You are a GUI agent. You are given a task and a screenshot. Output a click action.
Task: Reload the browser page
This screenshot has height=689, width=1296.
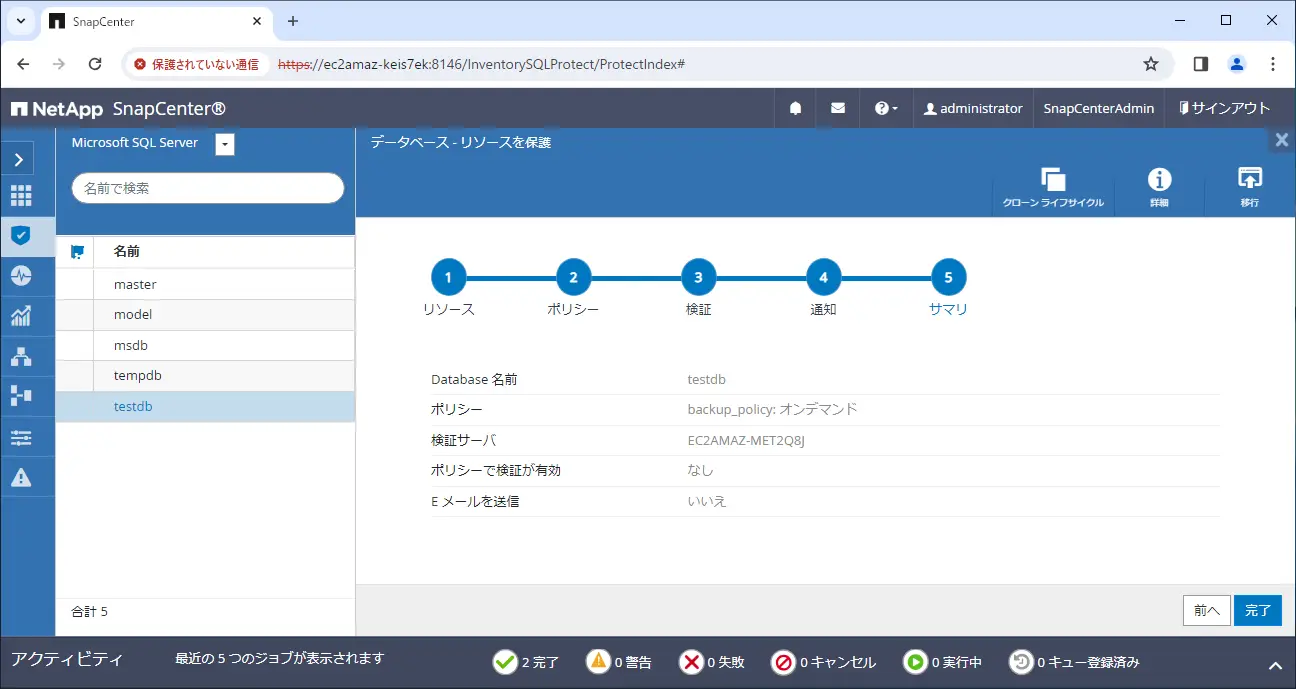[x=95, y=64]
